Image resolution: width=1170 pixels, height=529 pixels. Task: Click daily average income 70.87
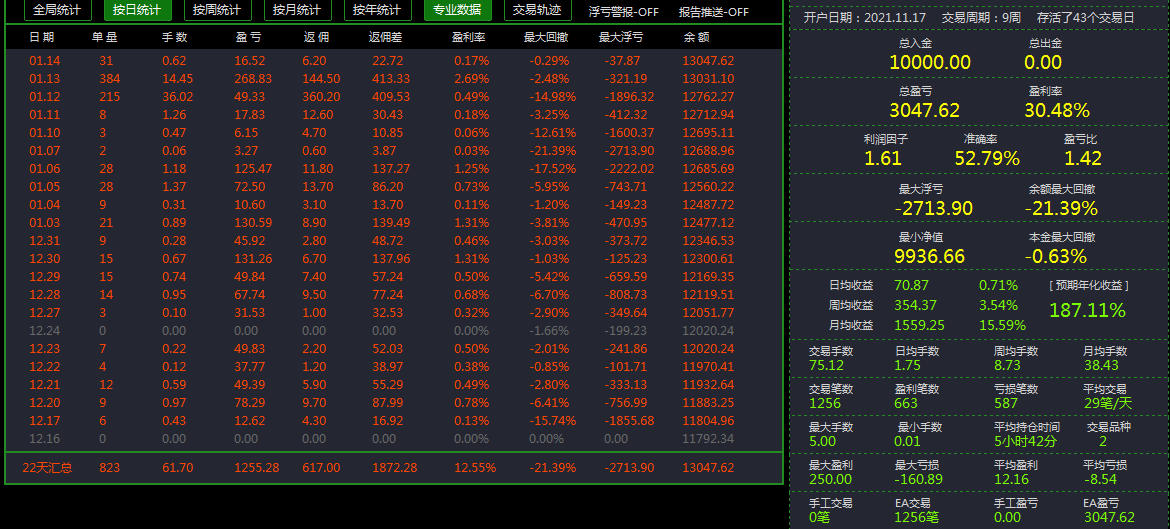point(911,285)
